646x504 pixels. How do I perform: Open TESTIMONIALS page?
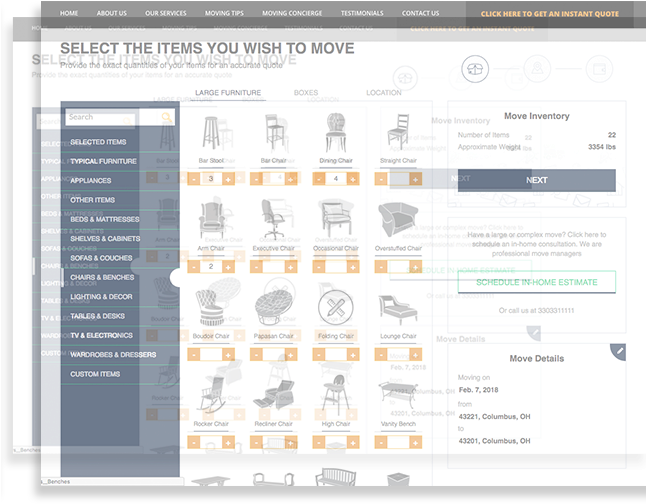click(x=362, y=13)
